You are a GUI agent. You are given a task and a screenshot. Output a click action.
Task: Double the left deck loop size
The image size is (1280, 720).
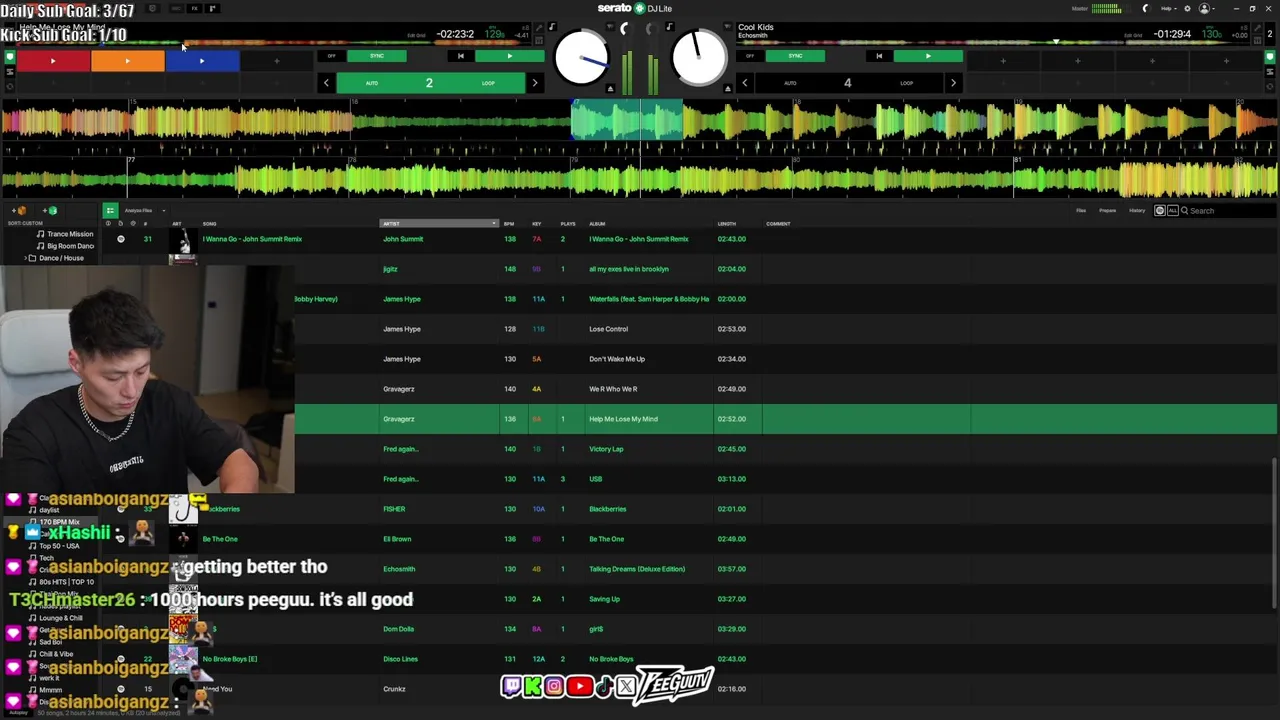(535, 83)
